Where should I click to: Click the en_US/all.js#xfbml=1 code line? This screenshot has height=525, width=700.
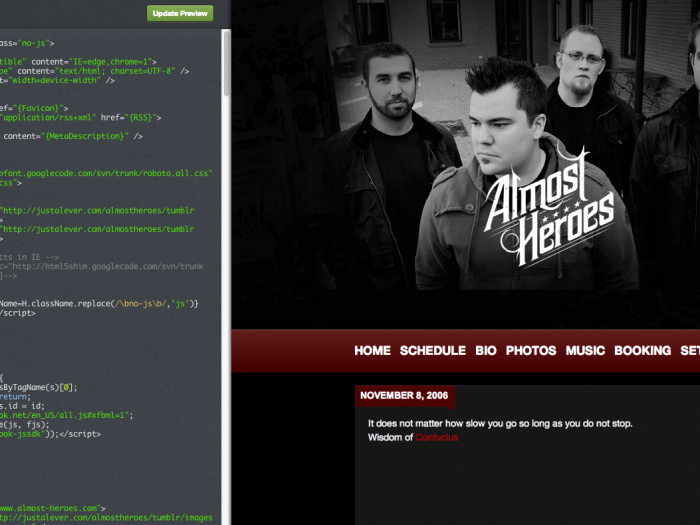pyautogui.click(x=67, y=415)
